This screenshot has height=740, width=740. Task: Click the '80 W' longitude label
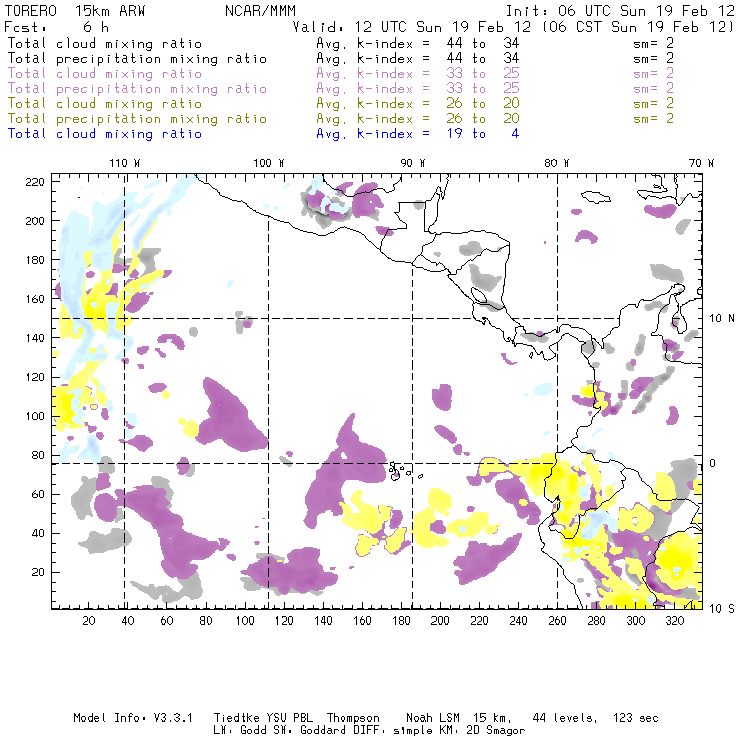point(556,163)
